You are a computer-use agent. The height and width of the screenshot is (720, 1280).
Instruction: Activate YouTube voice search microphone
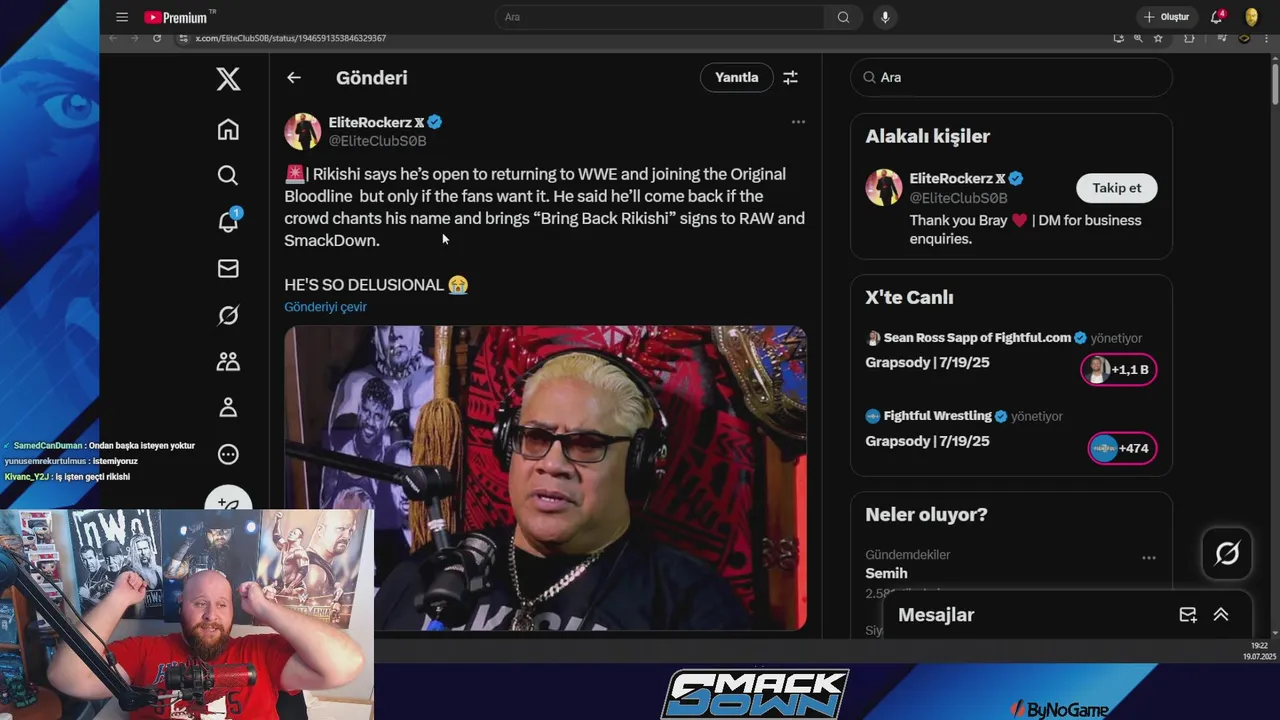pos(885,17)
